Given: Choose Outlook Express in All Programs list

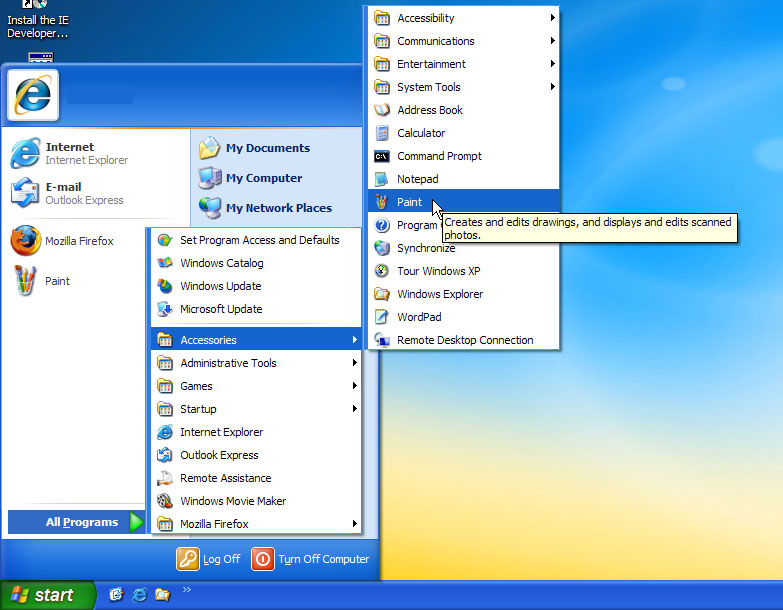Looking at the screenshot, I should pyautogui.click(x=256, y=455).
